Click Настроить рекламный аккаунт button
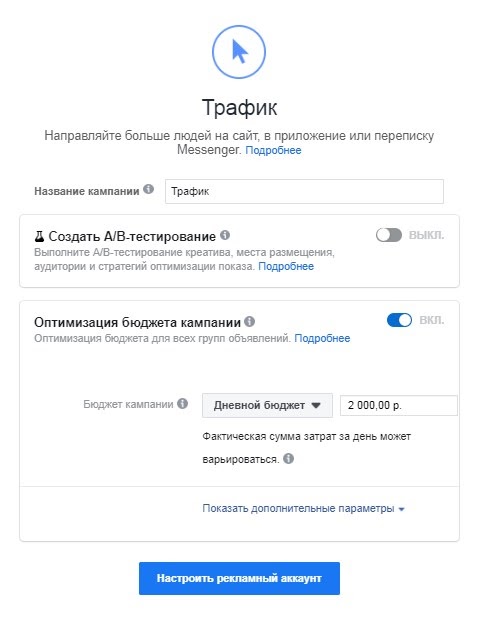Screen dimensions: 480x617 239,578
